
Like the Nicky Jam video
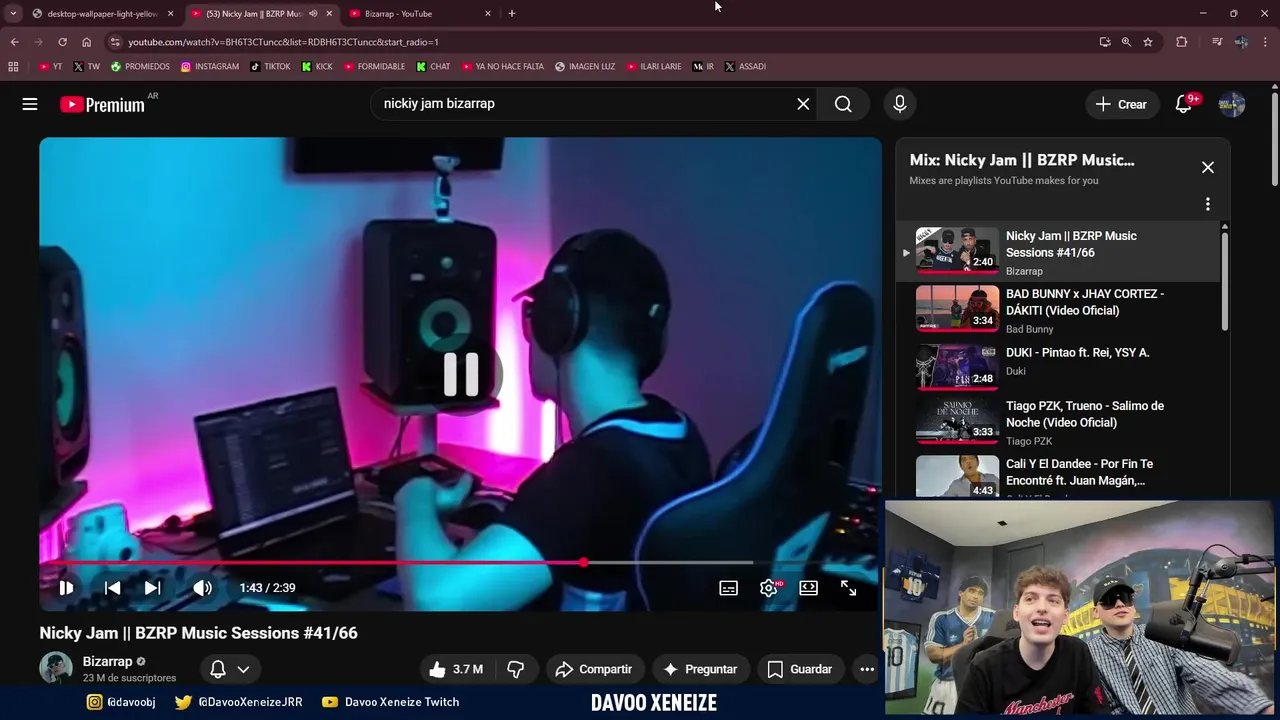tap(456, 669)
